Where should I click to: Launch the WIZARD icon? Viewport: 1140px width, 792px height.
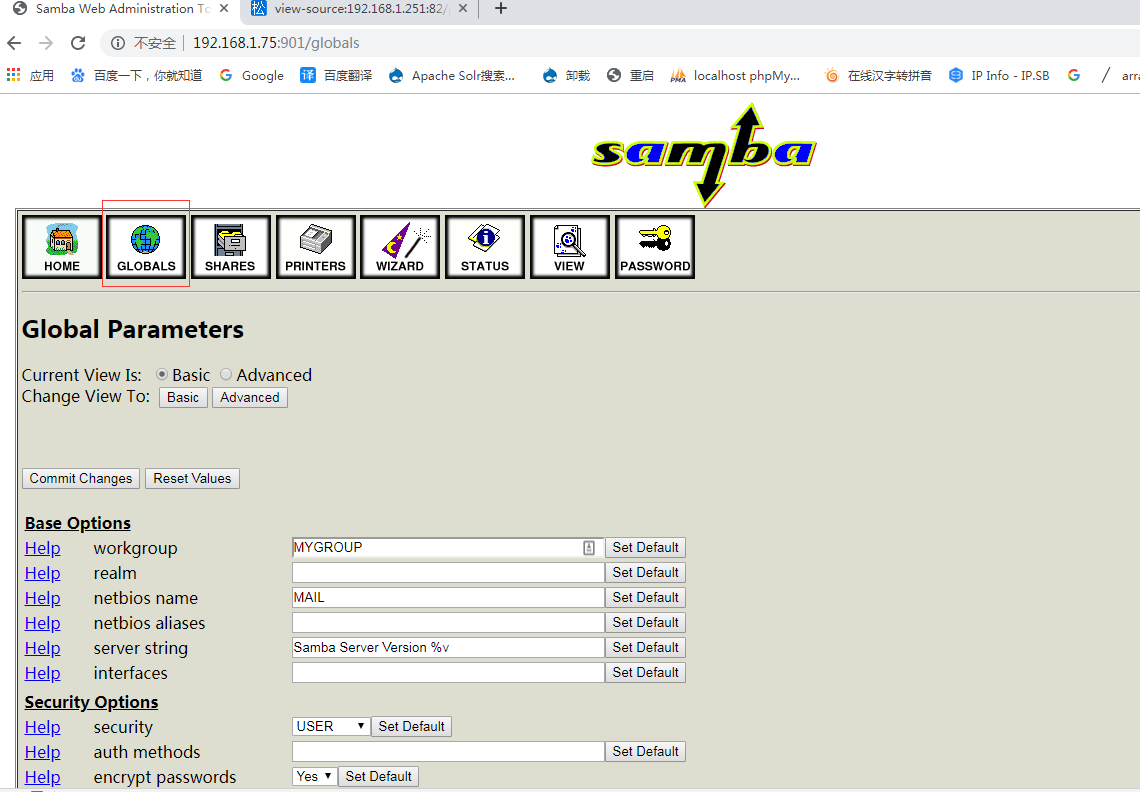coord(400,247)
